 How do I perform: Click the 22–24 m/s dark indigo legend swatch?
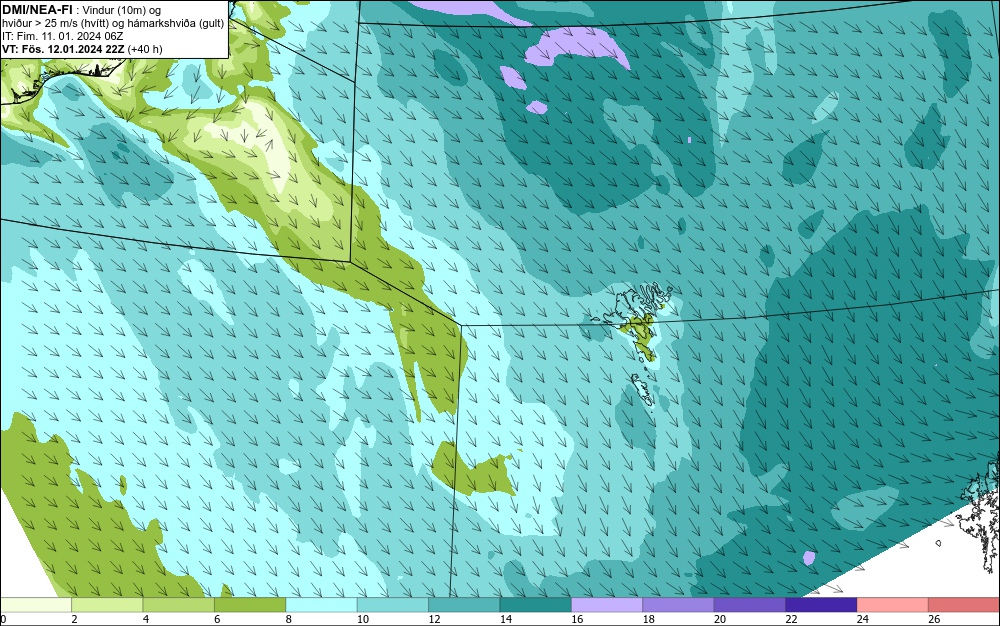point(821,605)
